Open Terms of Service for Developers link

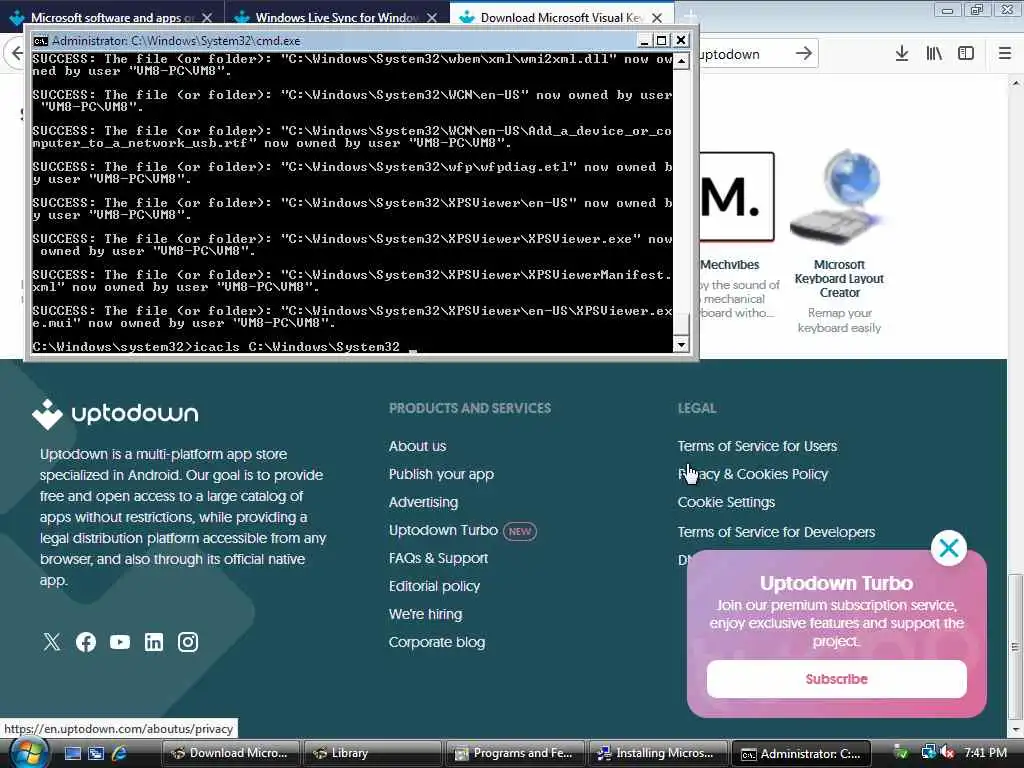point(776,532)
